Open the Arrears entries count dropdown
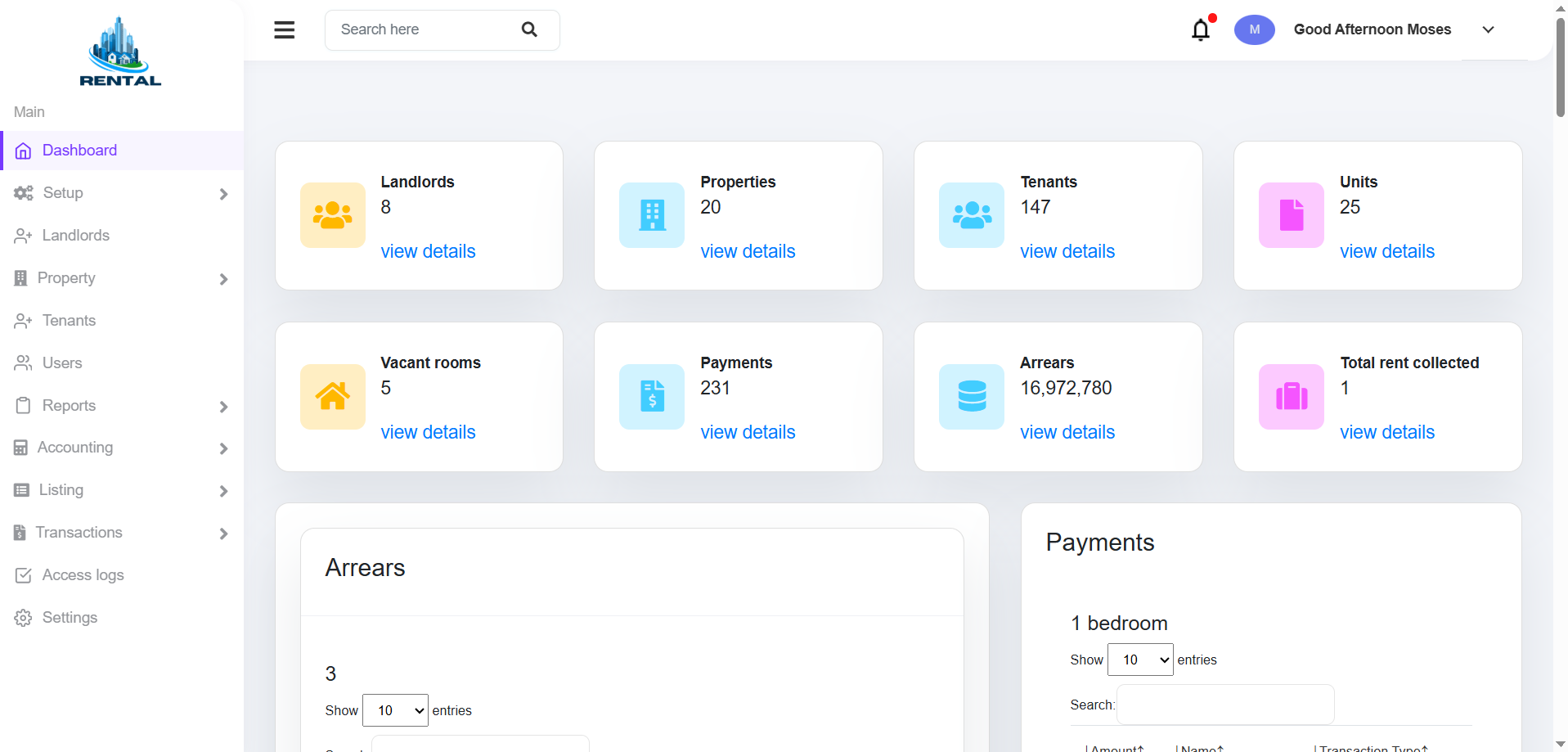This screenshot has height=752, width=1568. [395, 710]
